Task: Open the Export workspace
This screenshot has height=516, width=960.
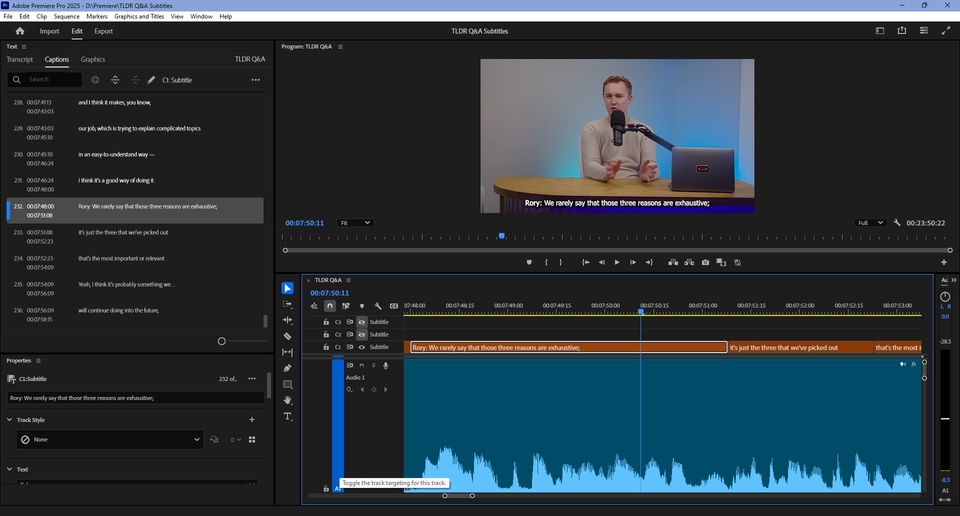Action: [103, 31]
